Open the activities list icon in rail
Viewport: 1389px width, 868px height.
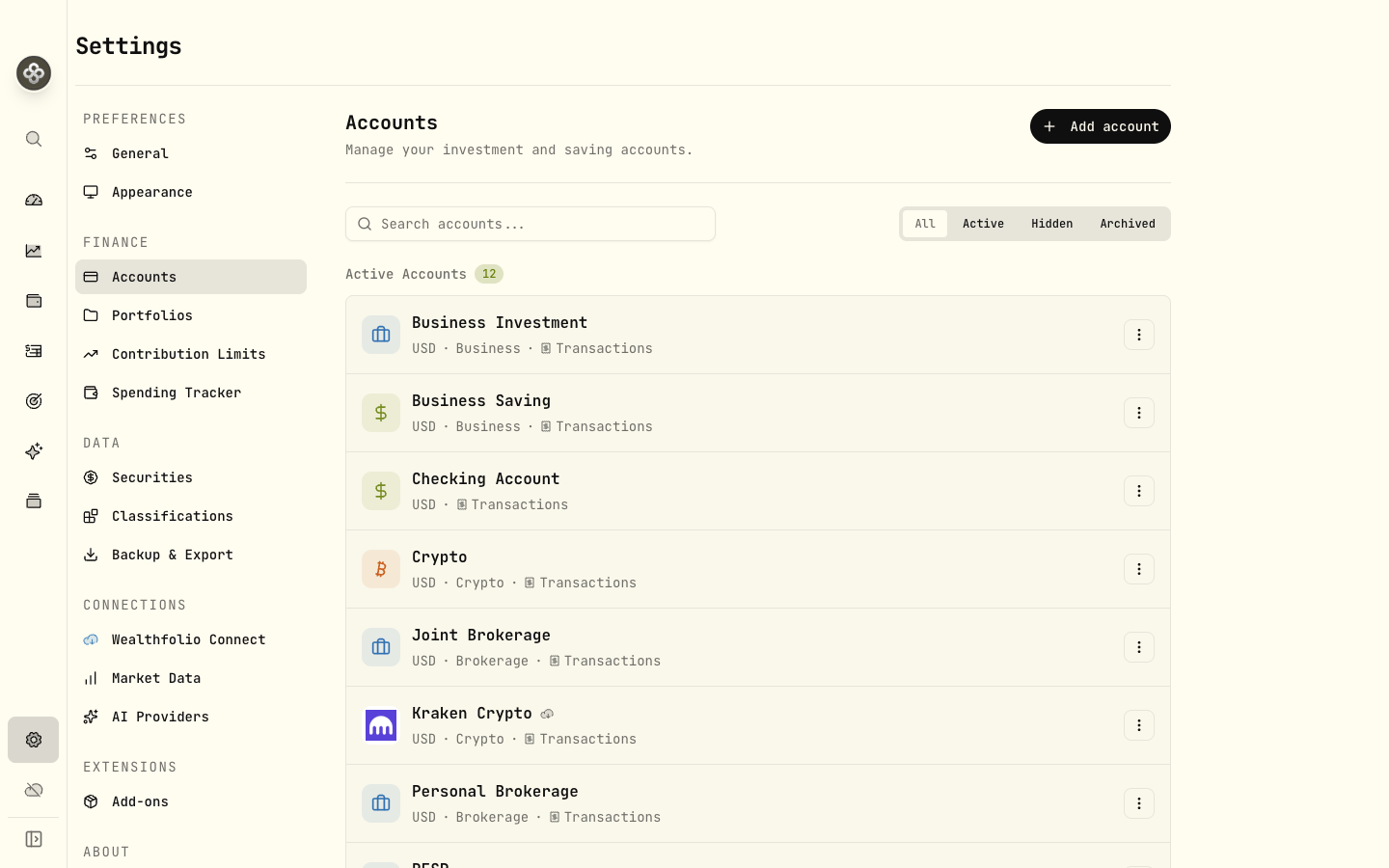point(34,351)
